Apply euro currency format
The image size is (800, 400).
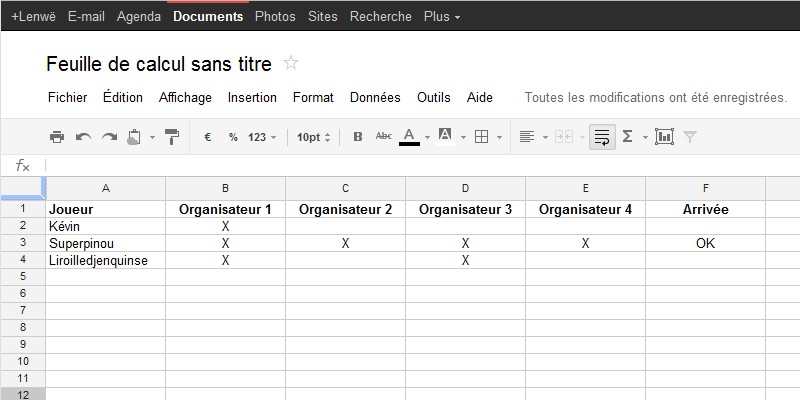(x=208, y=137)
